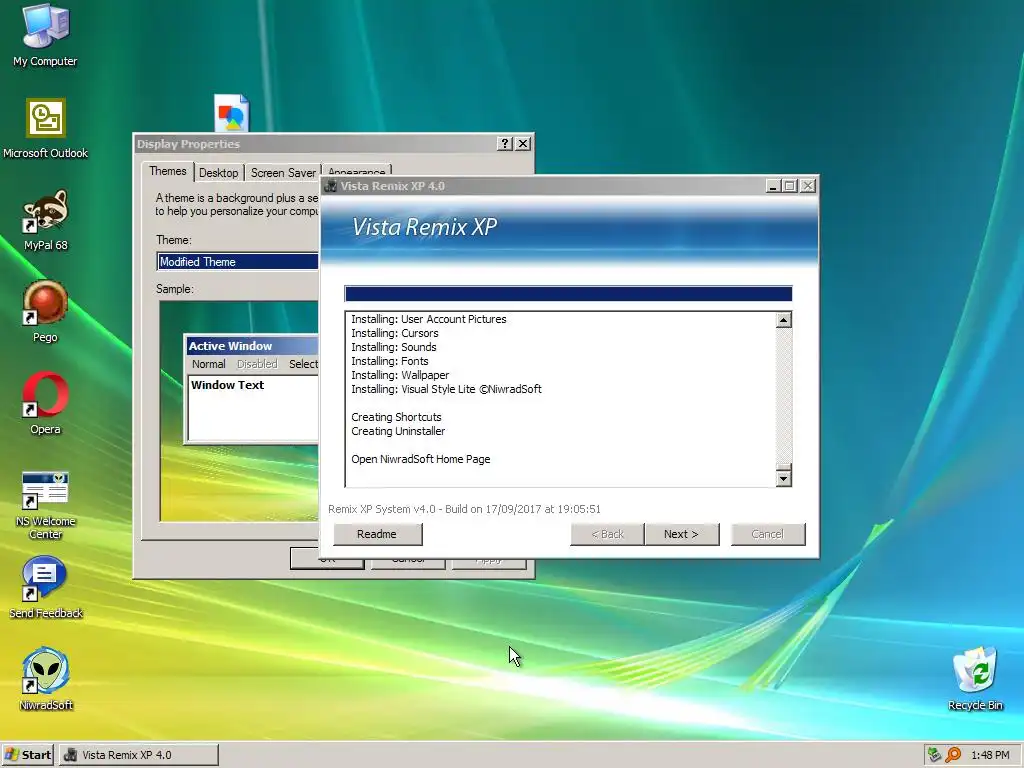Click 'Creating Uninstaller' log line
1024x768 pixels.
pos(398,431)
